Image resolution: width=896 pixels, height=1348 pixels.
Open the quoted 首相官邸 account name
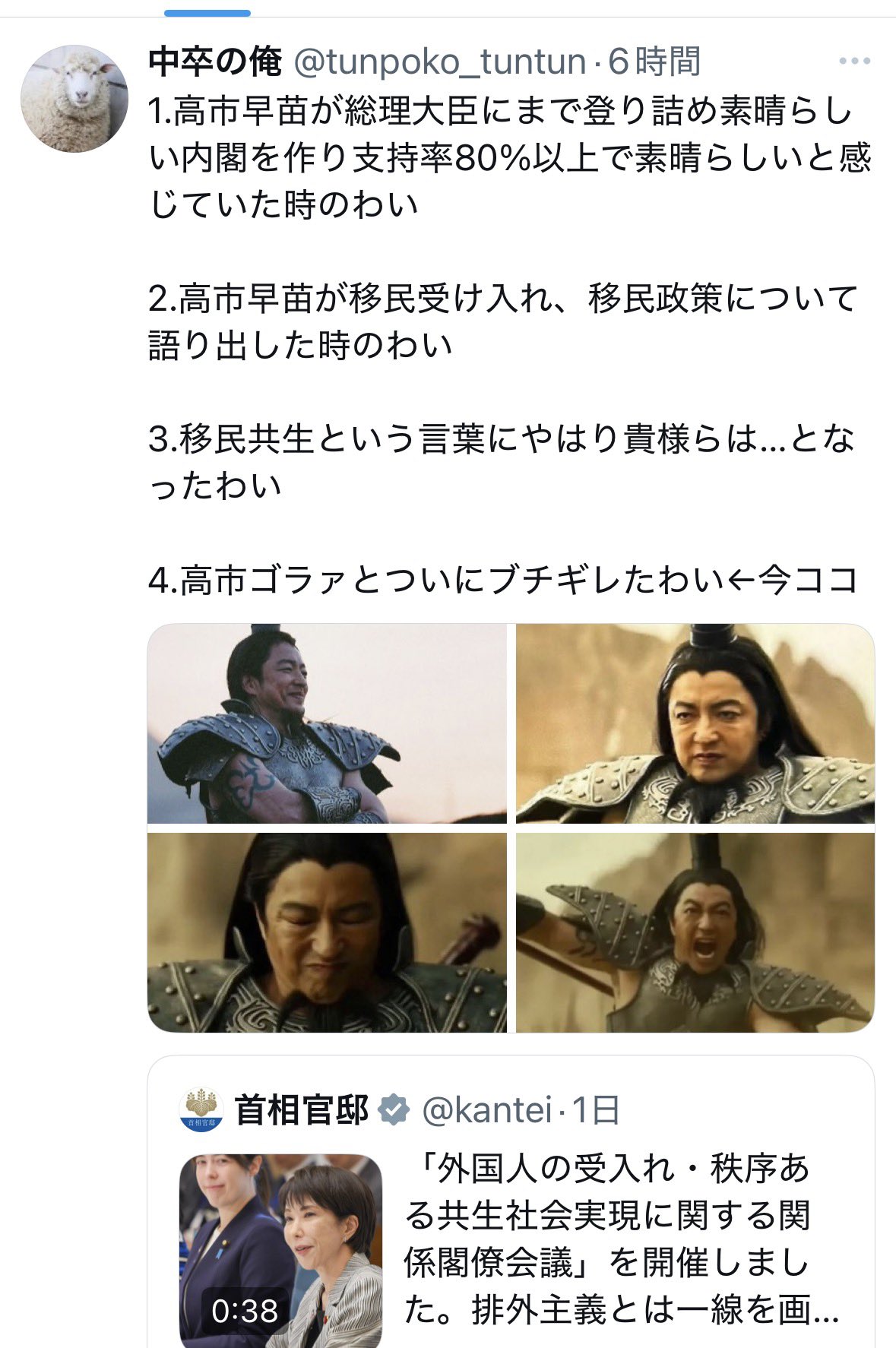pos(302,1110)
